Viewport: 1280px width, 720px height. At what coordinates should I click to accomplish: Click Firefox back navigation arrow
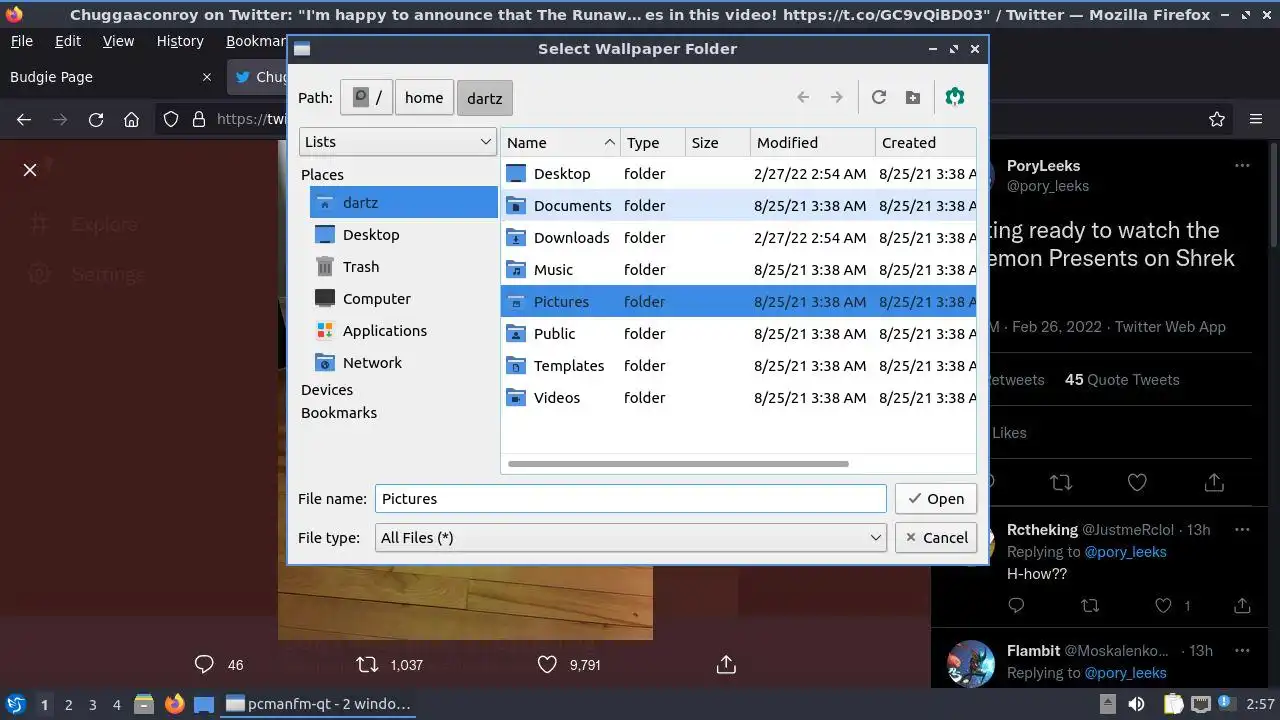click(x=24, y=119)
